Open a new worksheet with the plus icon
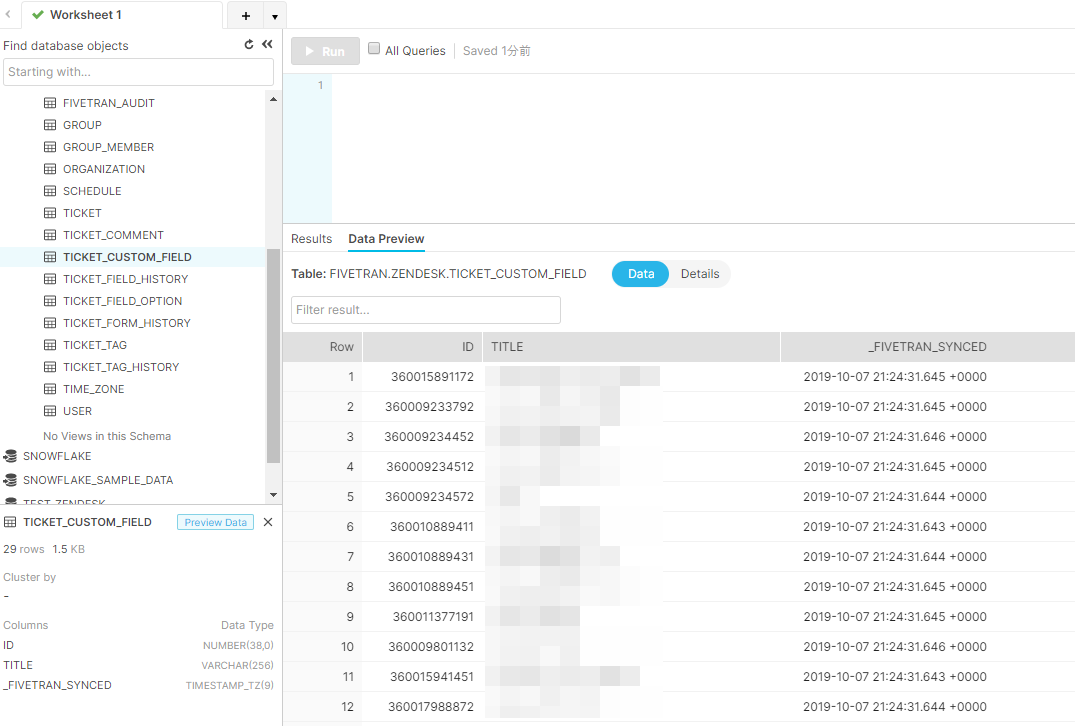The width and height of the screenshot is (1075, 726). pos(245,15)
